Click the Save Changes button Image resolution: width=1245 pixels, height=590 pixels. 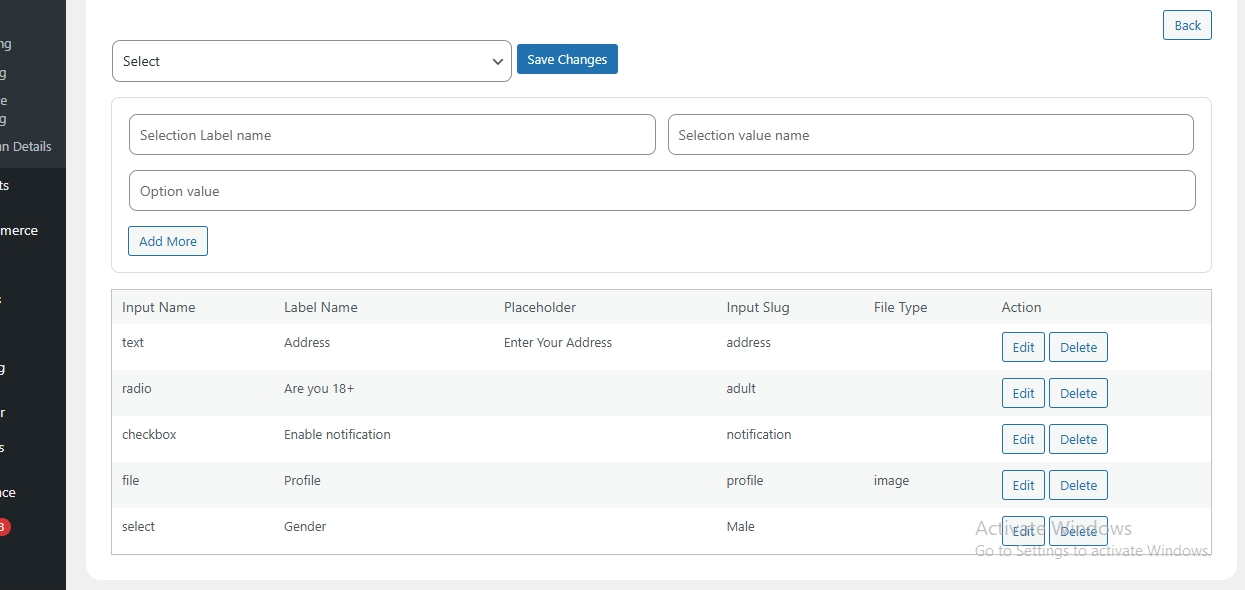tap(567, 59)
